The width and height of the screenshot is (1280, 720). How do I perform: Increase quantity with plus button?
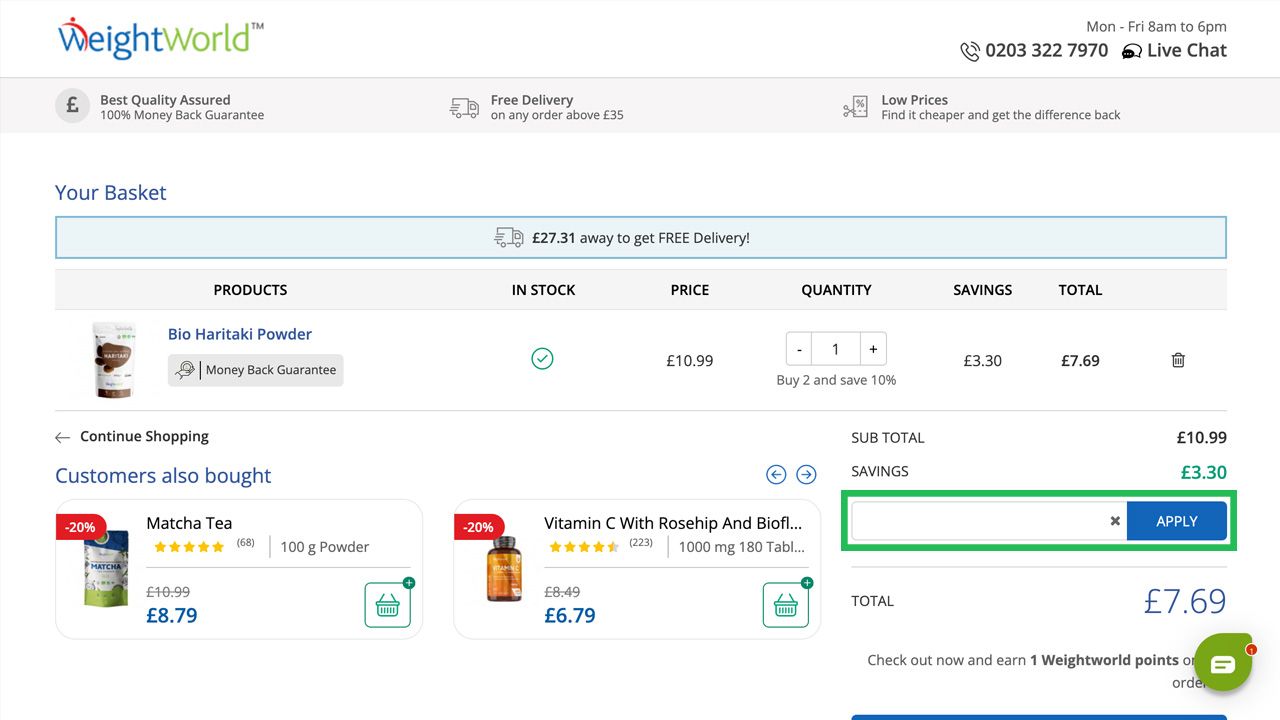click(873, 349)
